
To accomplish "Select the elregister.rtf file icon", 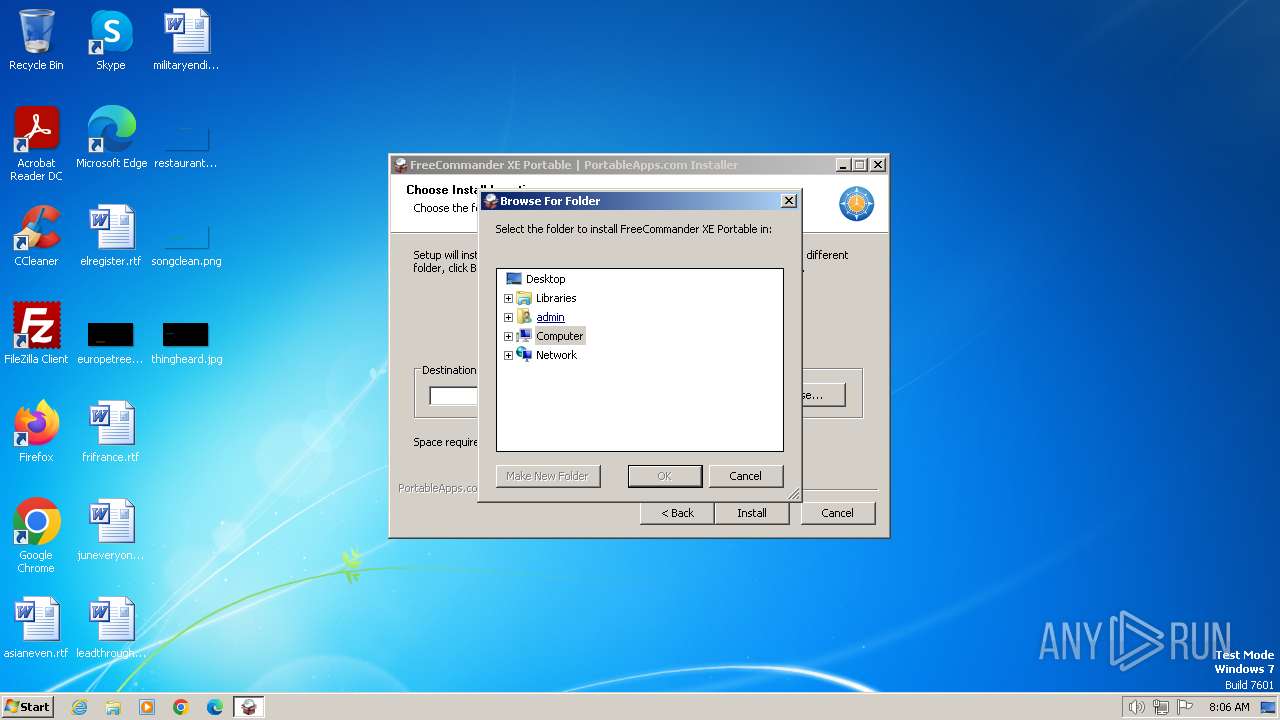I will [x=111, y=237].
